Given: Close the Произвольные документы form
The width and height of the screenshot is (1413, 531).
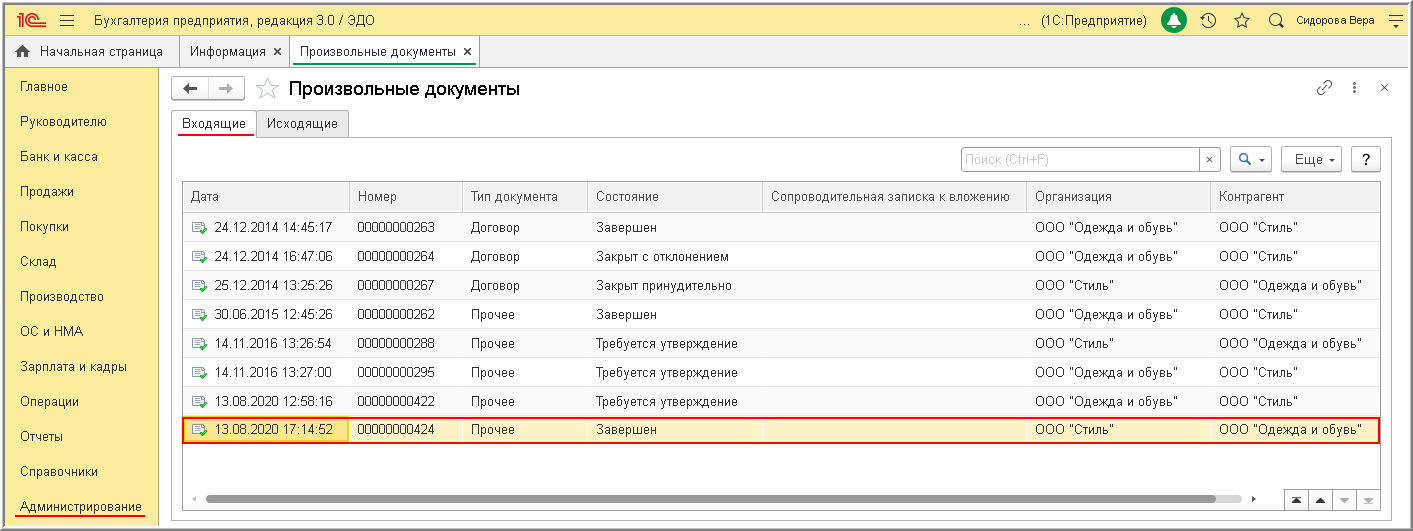Looking at the screenshot, I should (1384, 88).
